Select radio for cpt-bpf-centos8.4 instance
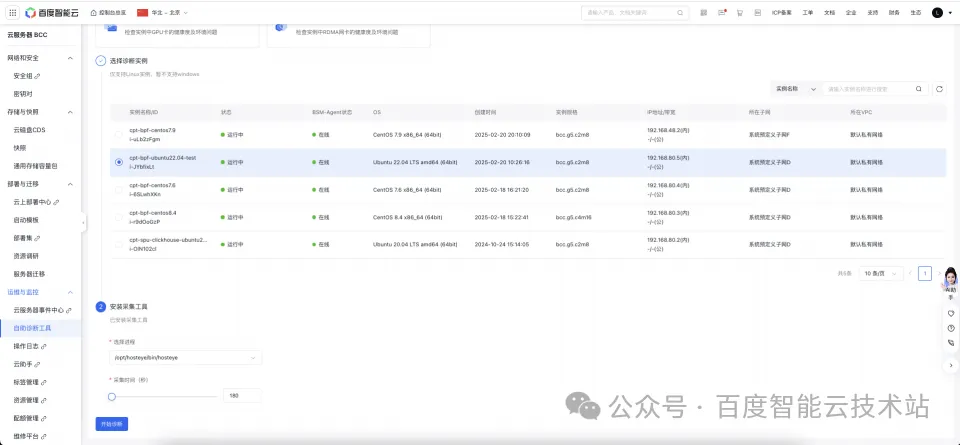This screenshot has width=960, height=445. [119, 217]
